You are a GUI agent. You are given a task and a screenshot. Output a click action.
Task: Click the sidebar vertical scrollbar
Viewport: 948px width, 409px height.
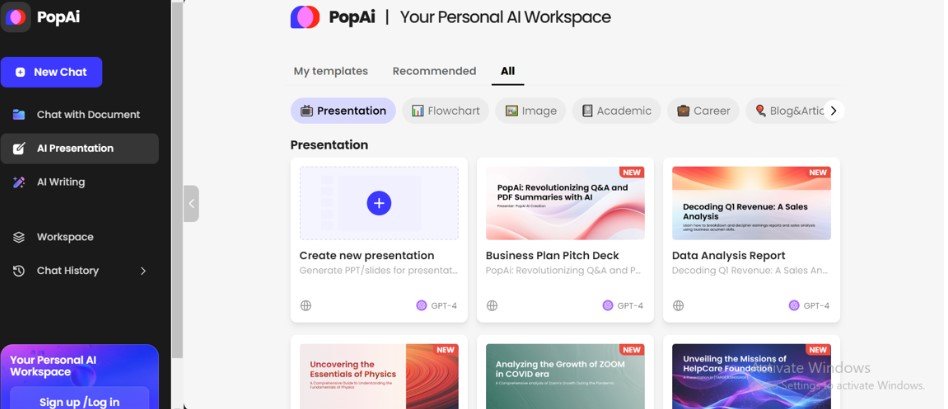point(177,178)
